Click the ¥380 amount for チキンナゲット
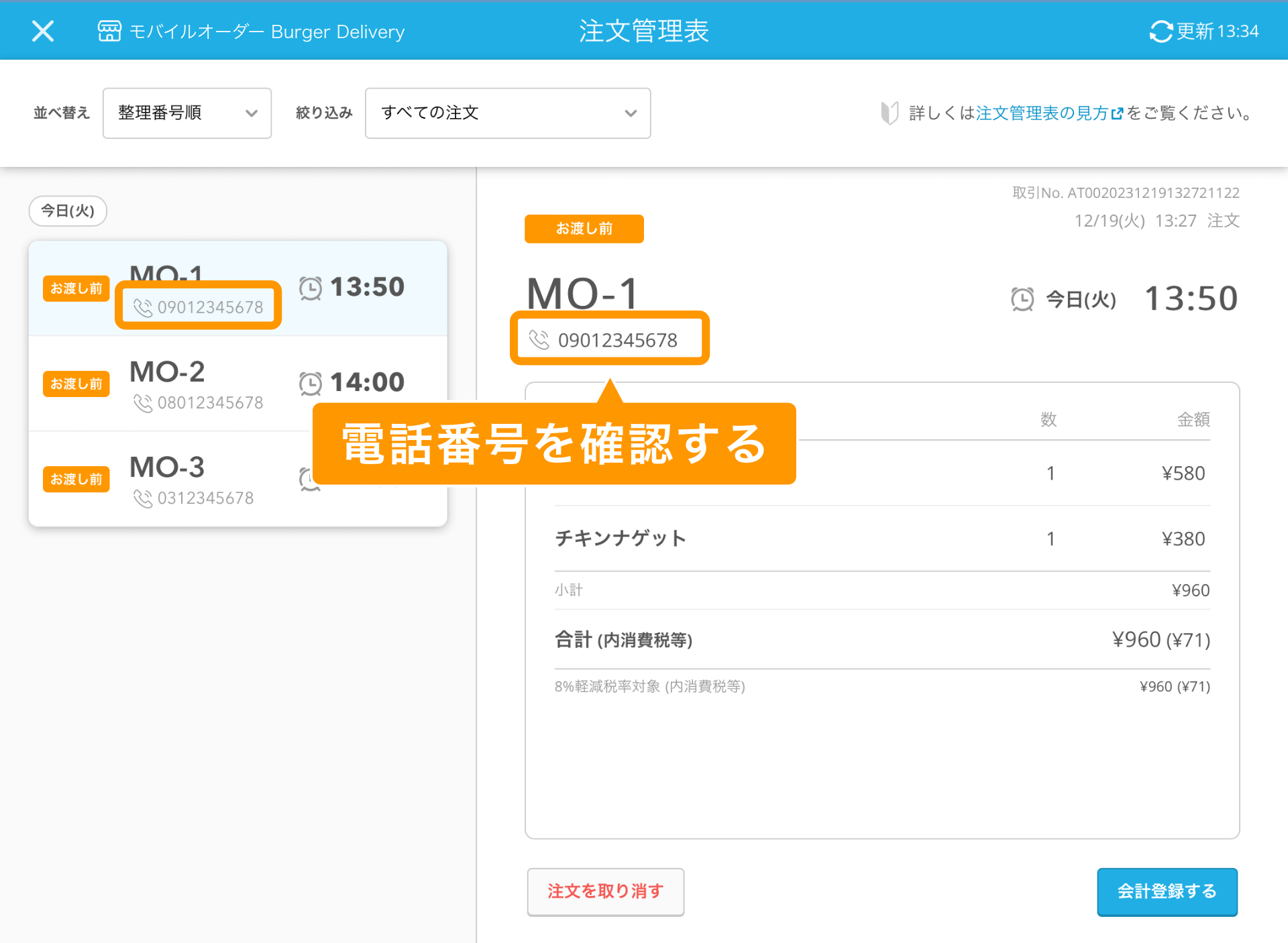1288x943 pixels. pos(1183,539)
